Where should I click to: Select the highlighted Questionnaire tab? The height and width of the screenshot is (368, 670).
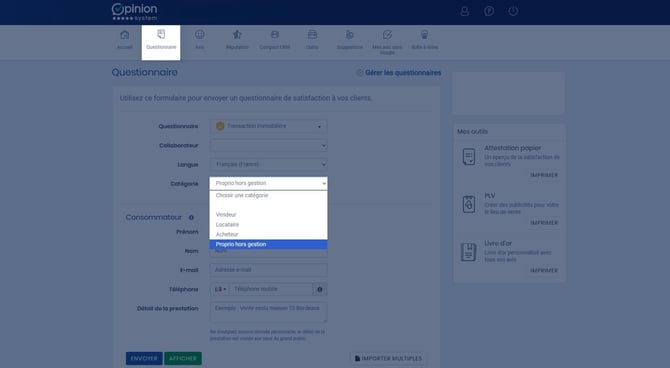161,42
